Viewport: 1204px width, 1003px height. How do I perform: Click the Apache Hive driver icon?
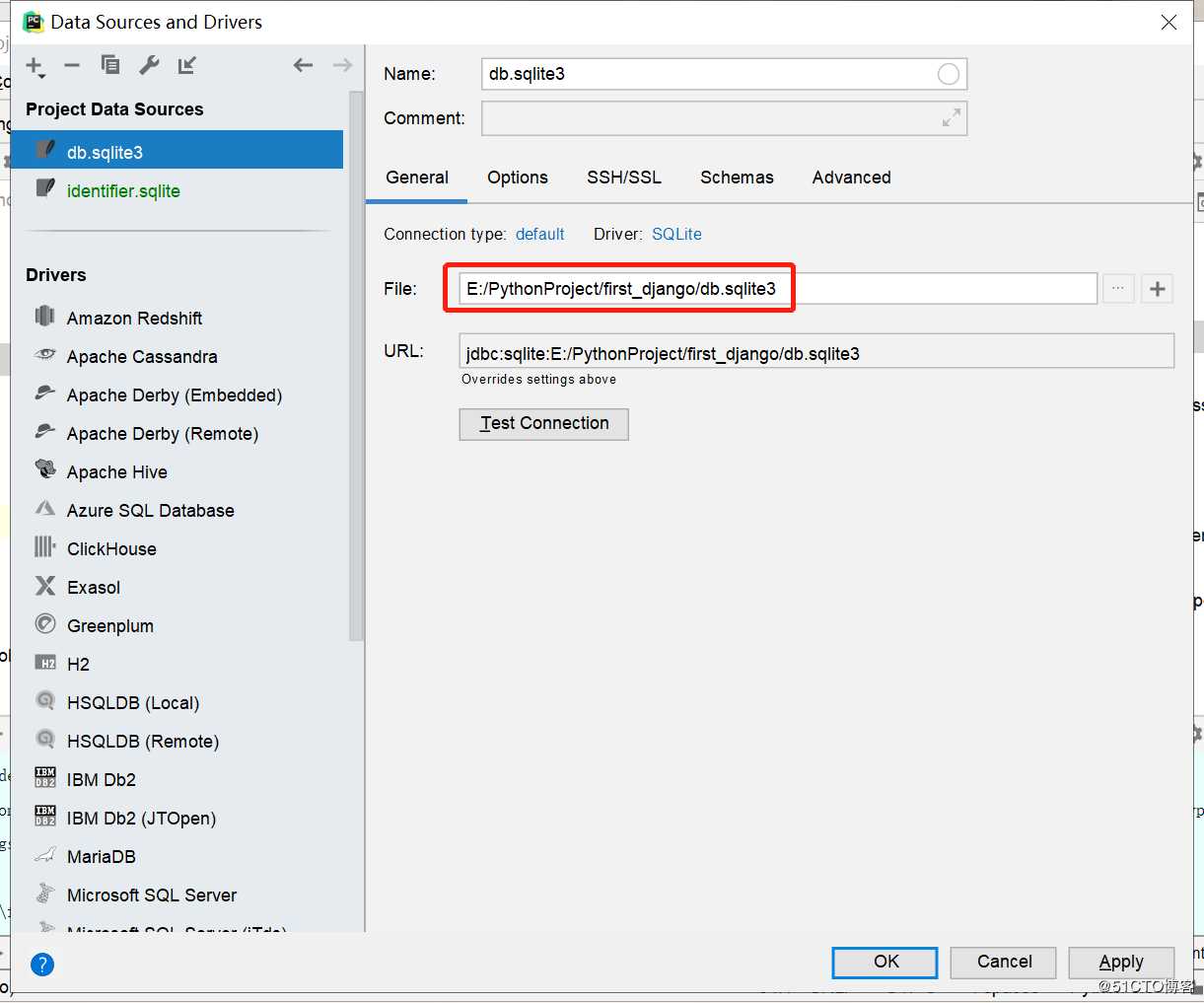click(45, 468)
